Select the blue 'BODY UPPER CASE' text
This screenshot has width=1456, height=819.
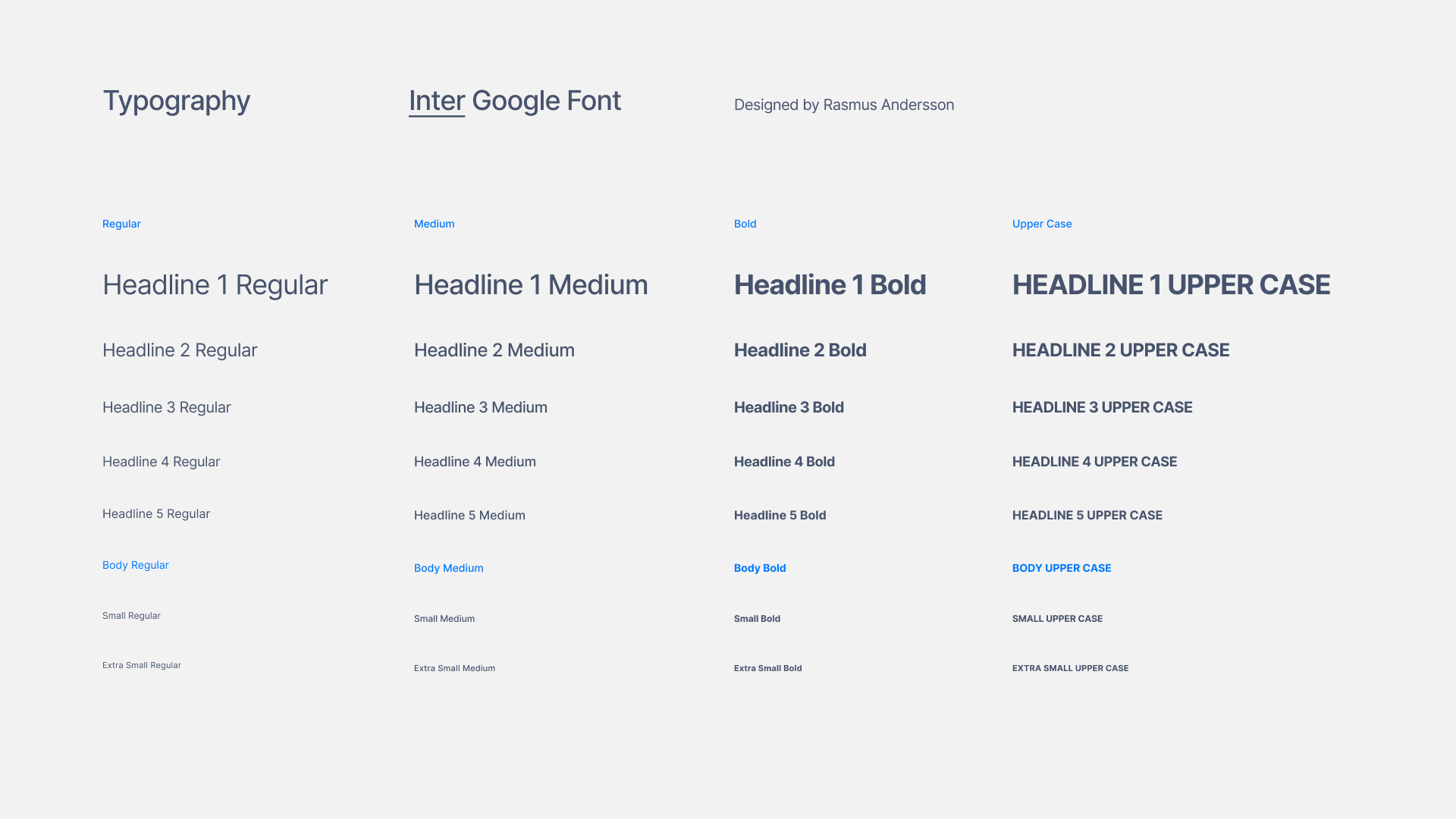click(x=1062, y=568)
